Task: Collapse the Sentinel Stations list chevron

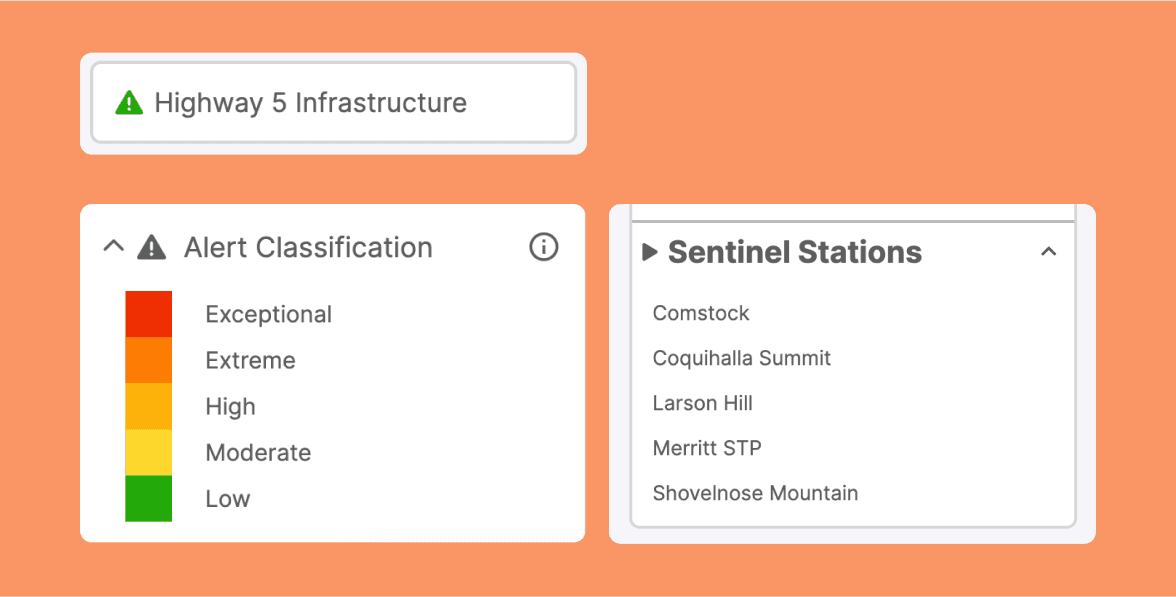Action: coord(1048,252)
